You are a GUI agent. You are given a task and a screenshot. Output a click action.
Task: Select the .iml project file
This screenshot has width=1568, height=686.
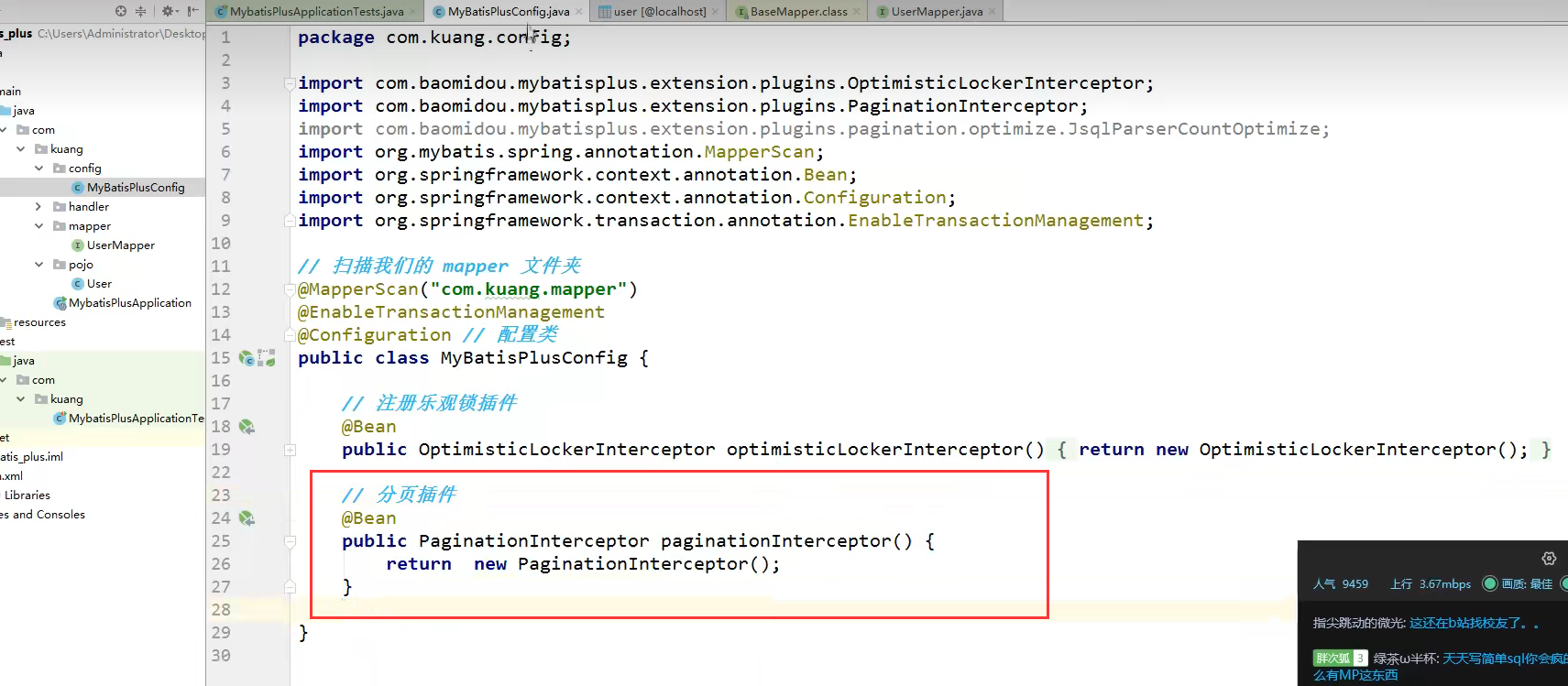(x=31, y=457)
